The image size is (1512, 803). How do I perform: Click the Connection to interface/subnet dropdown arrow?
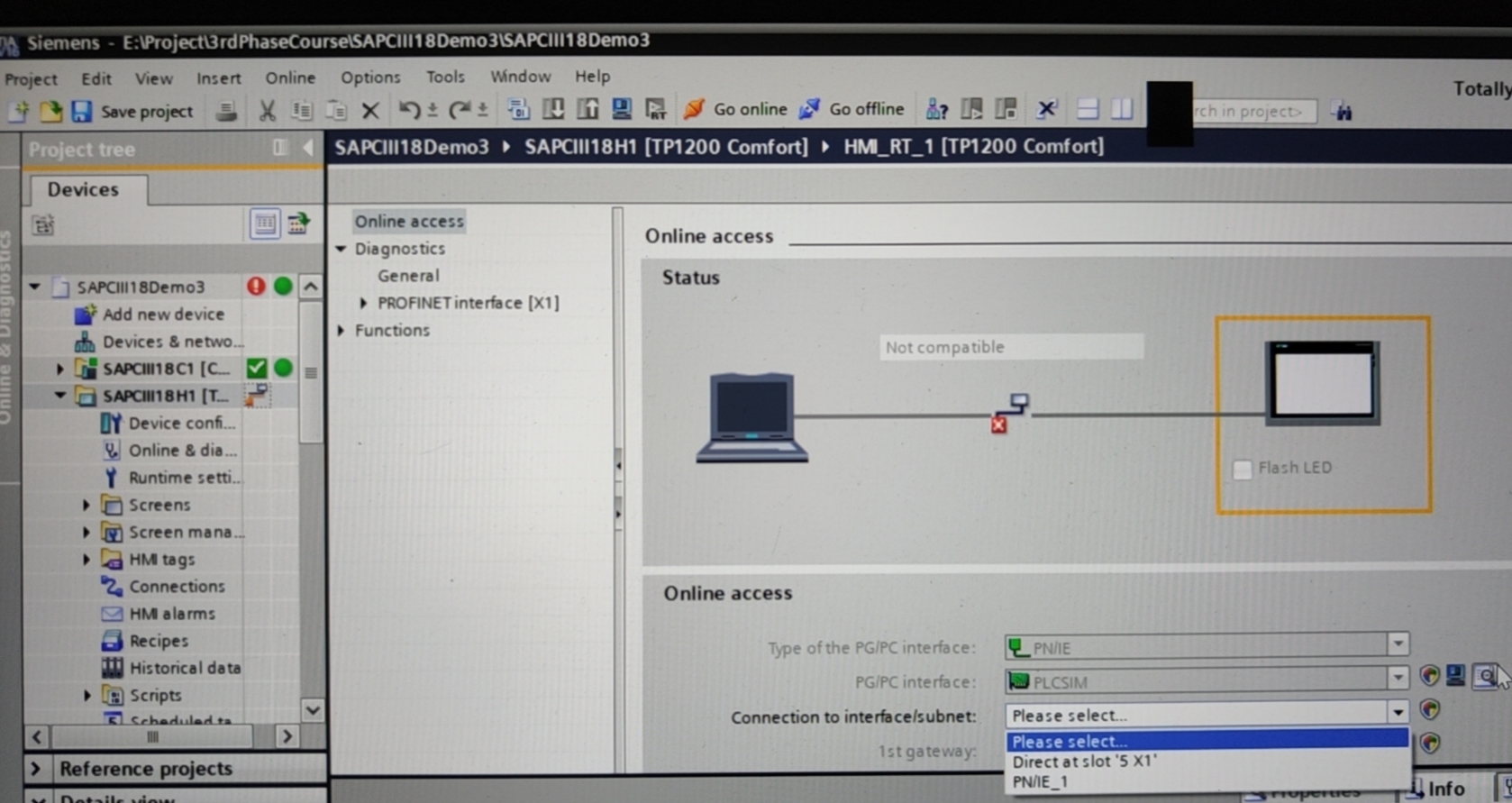pos(1398,713)
